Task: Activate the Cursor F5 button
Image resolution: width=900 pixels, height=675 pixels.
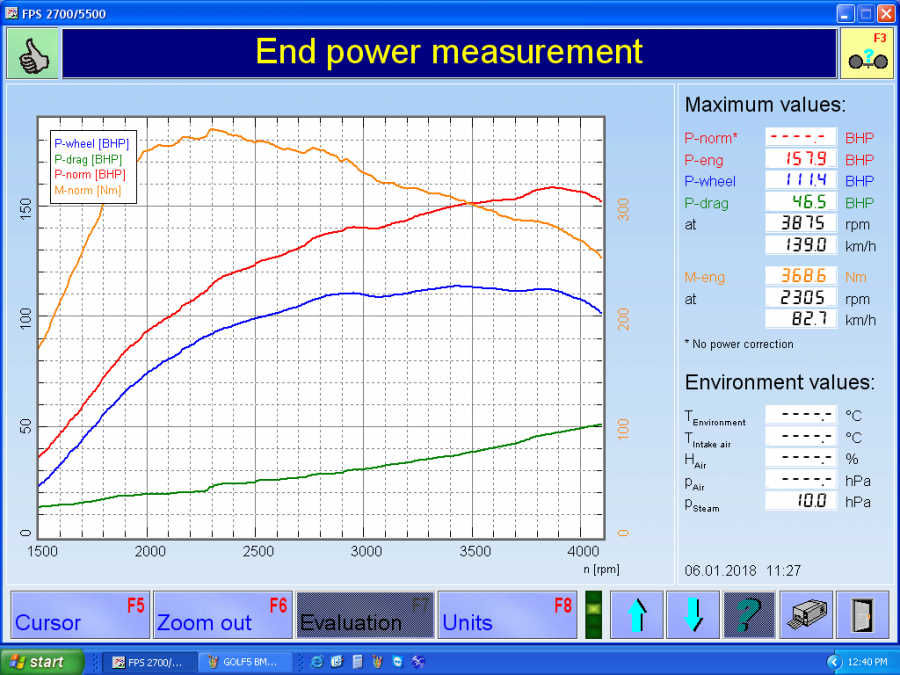Action: coord(80,614)
